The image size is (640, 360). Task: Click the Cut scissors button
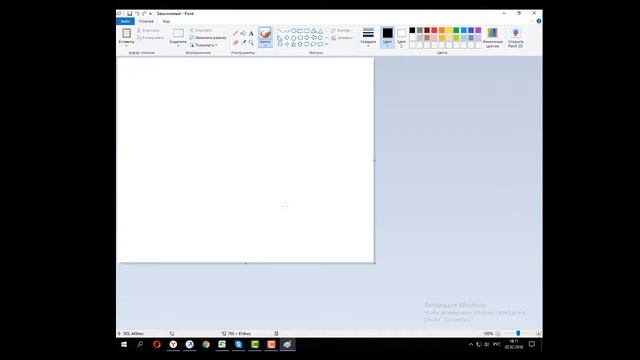148,30
